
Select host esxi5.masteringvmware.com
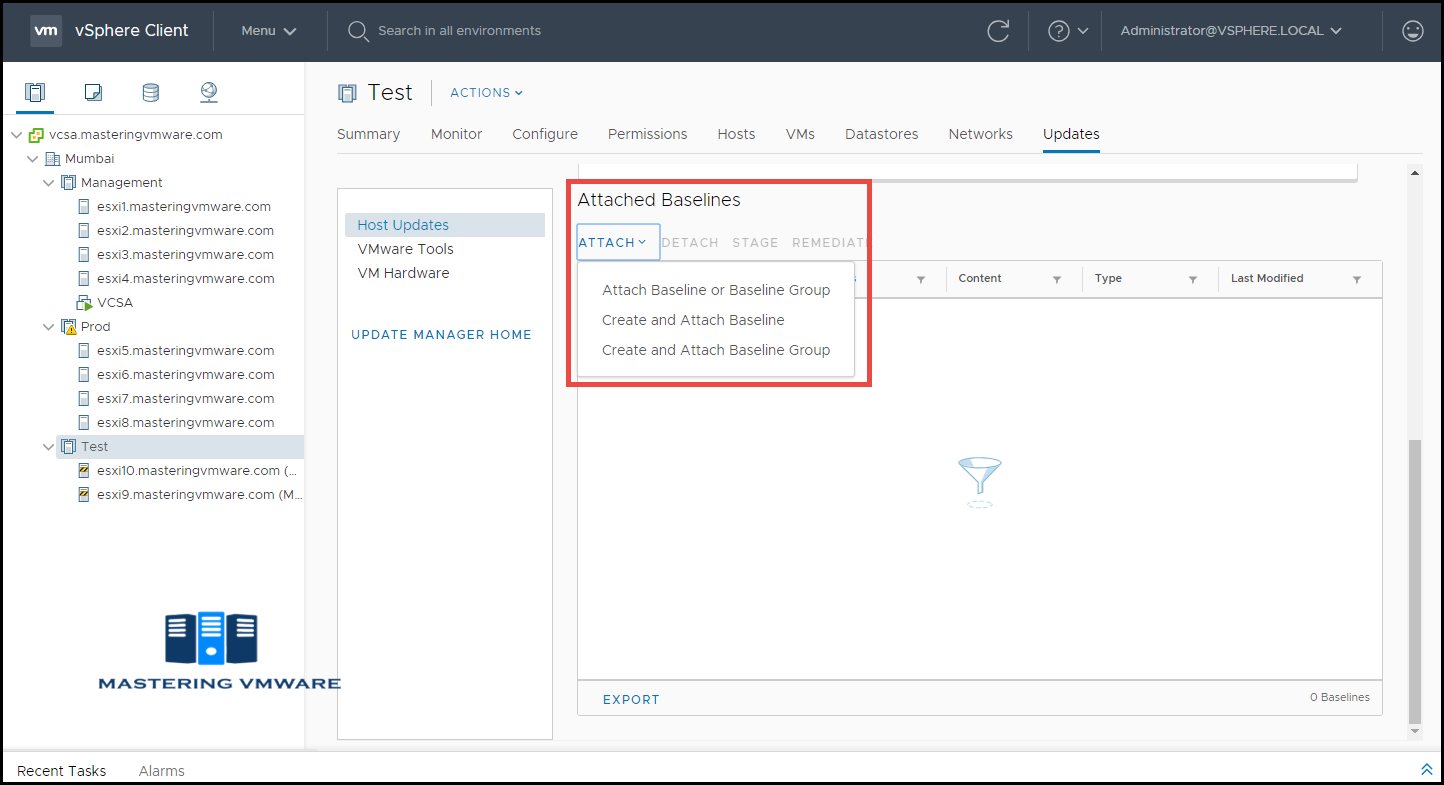coord(185,351)
